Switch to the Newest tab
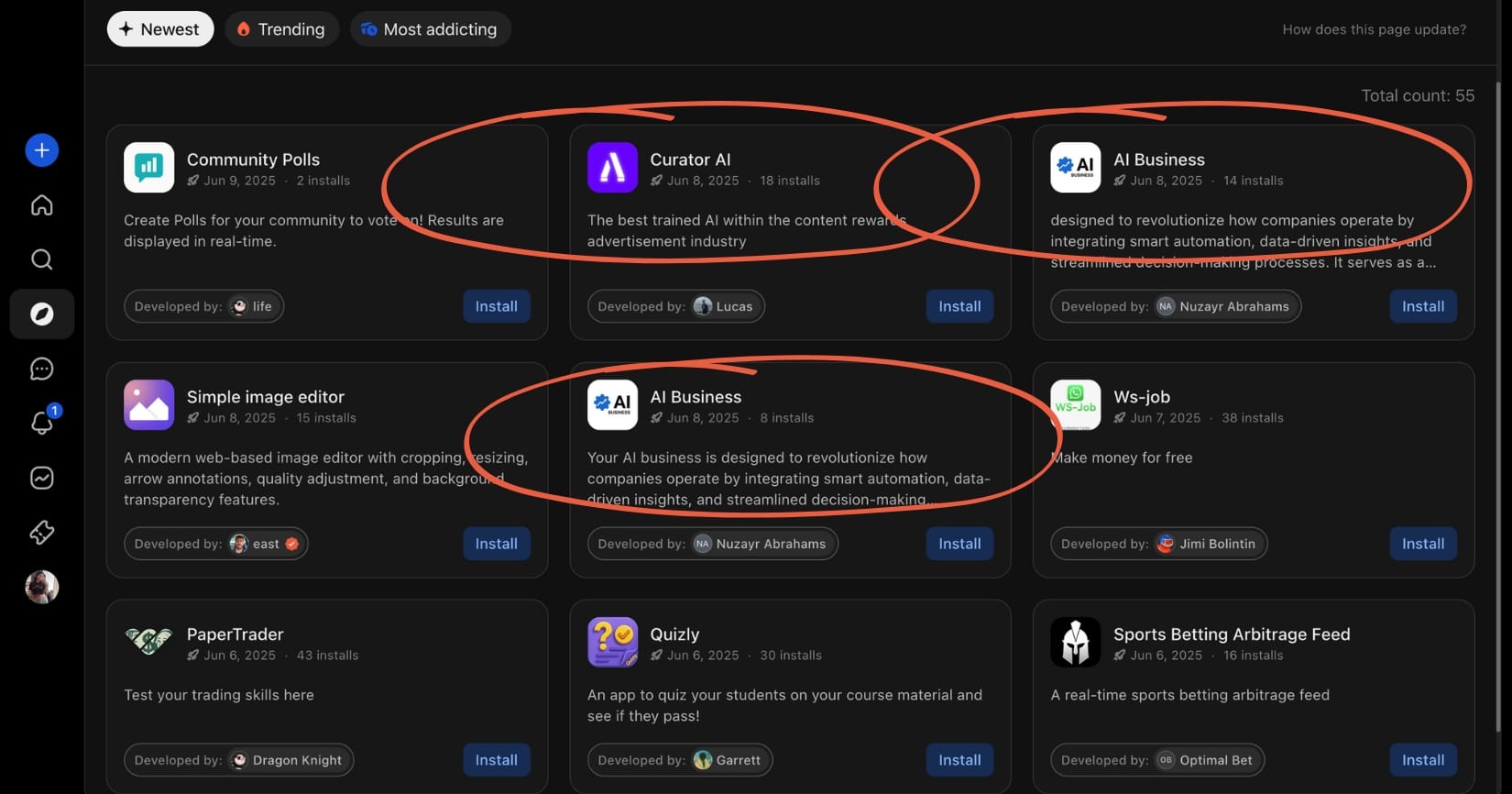Viewport: 1512px width, 794px height. [x=160, y=29]
